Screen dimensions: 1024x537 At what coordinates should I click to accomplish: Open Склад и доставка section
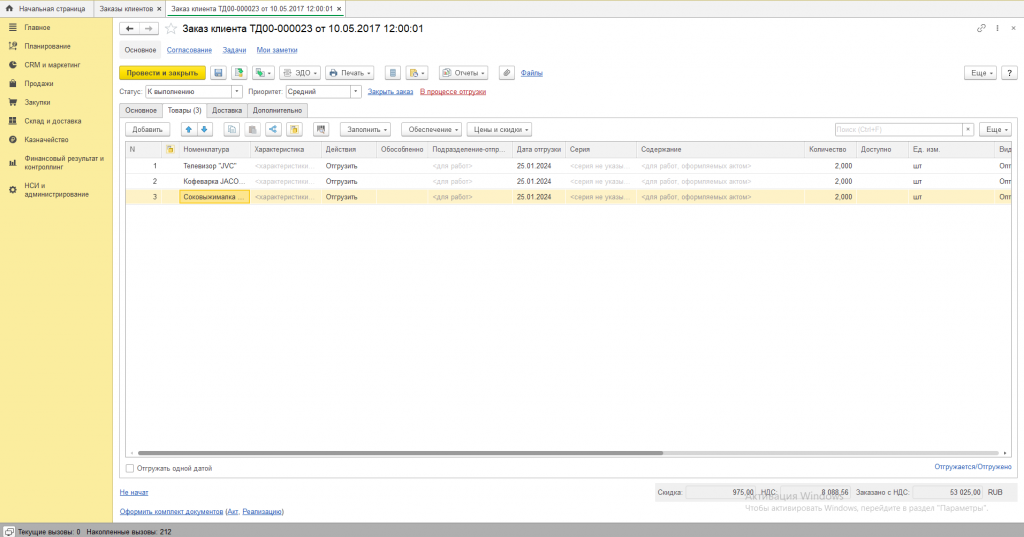click(53, 121)
